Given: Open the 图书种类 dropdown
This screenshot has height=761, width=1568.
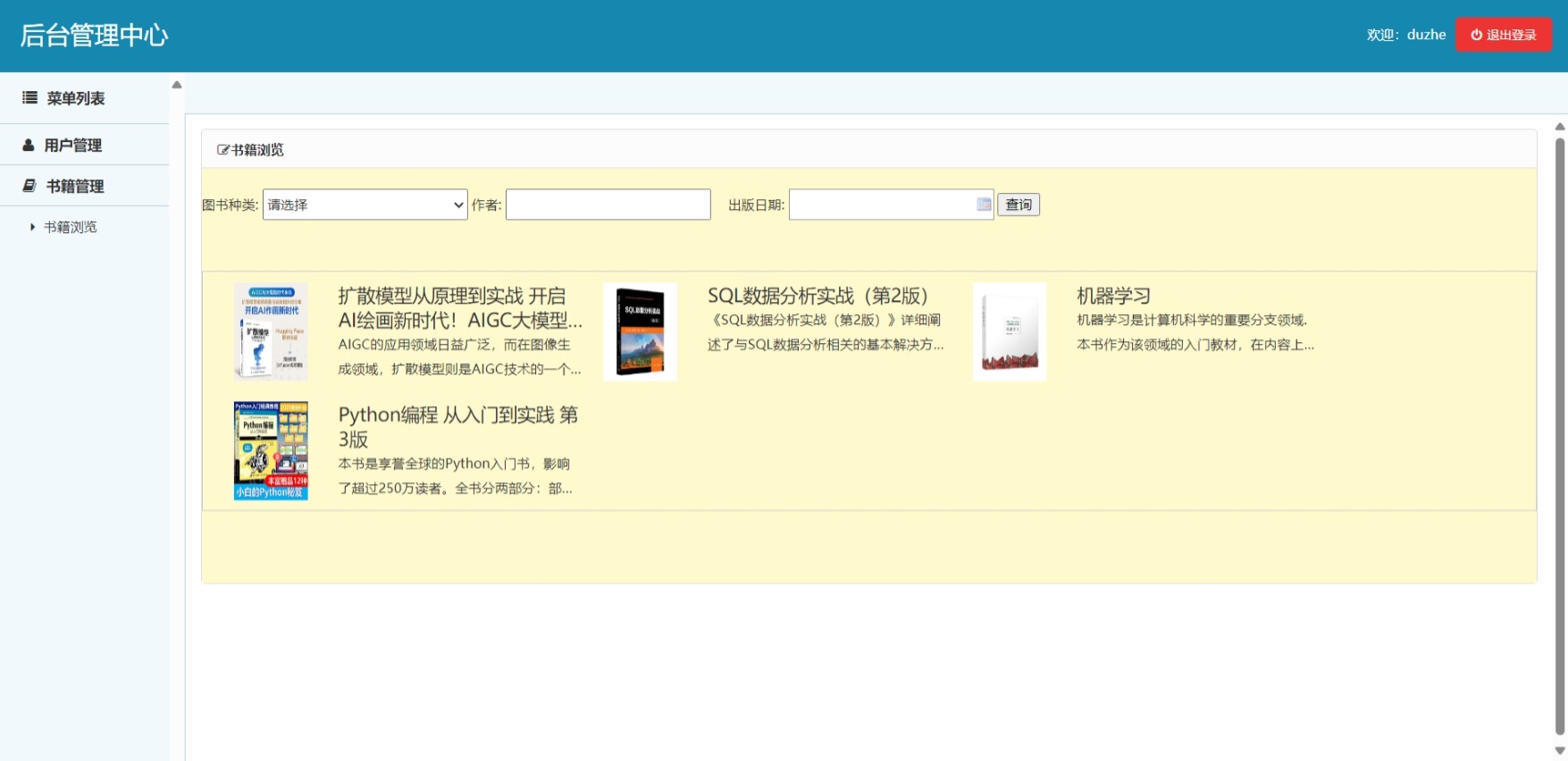Looking at the screenshot, I should pyautogui.click(x=365, y=205).
